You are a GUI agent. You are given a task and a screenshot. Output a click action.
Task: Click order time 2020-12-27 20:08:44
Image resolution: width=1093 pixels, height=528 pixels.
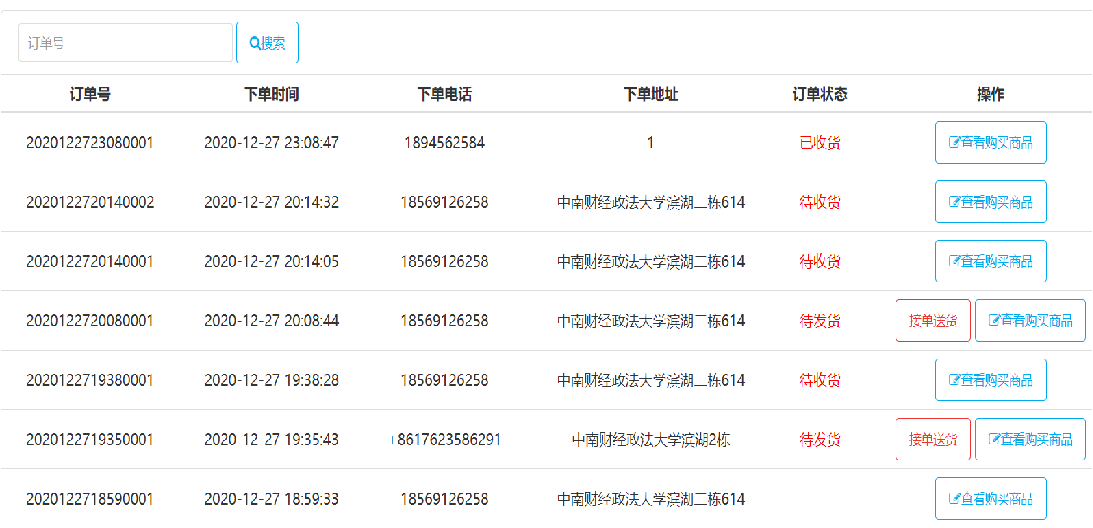(x=272, y=321)
